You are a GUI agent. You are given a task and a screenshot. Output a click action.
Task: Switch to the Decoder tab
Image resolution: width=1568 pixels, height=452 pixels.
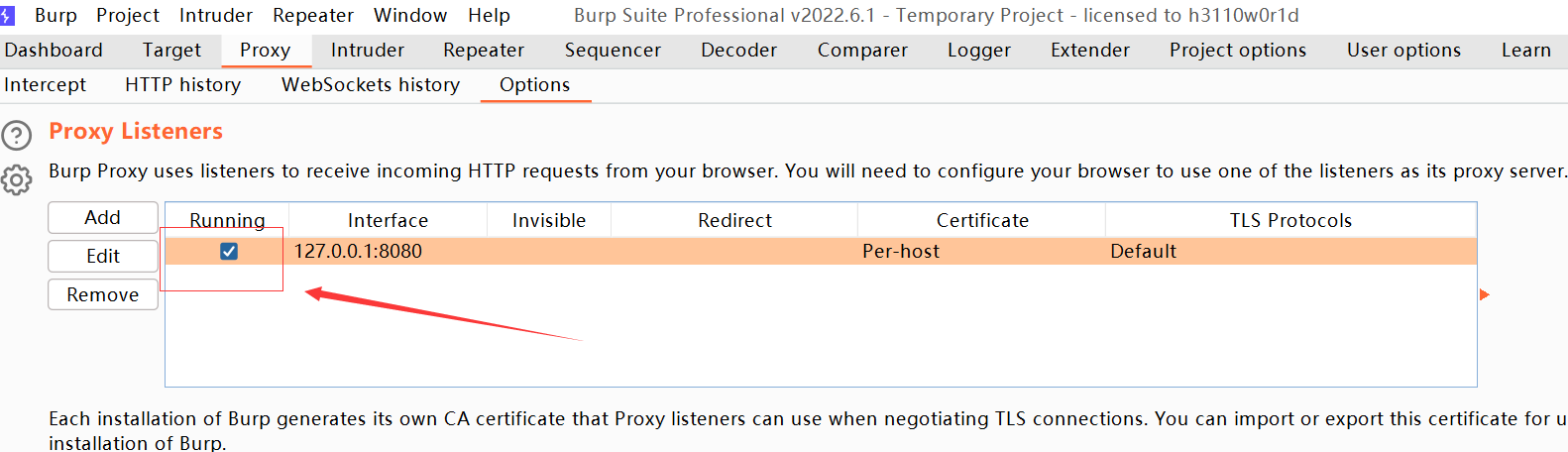click(738, 50)
